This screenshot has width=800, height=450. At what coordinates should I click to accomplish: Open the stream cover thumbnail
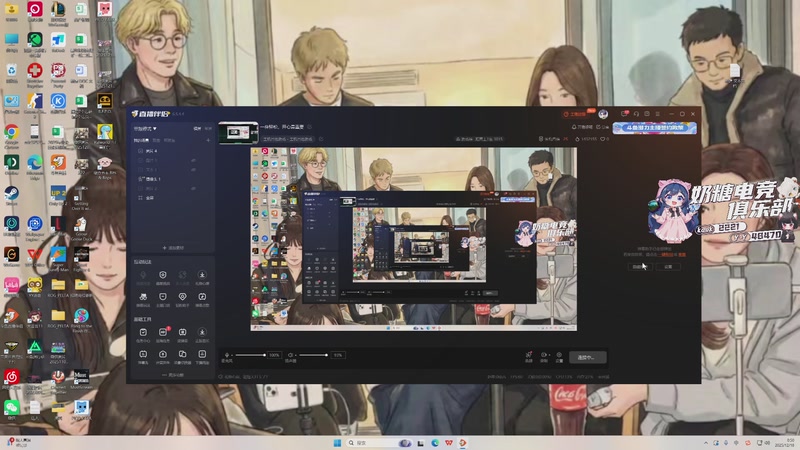click(238, 133)
